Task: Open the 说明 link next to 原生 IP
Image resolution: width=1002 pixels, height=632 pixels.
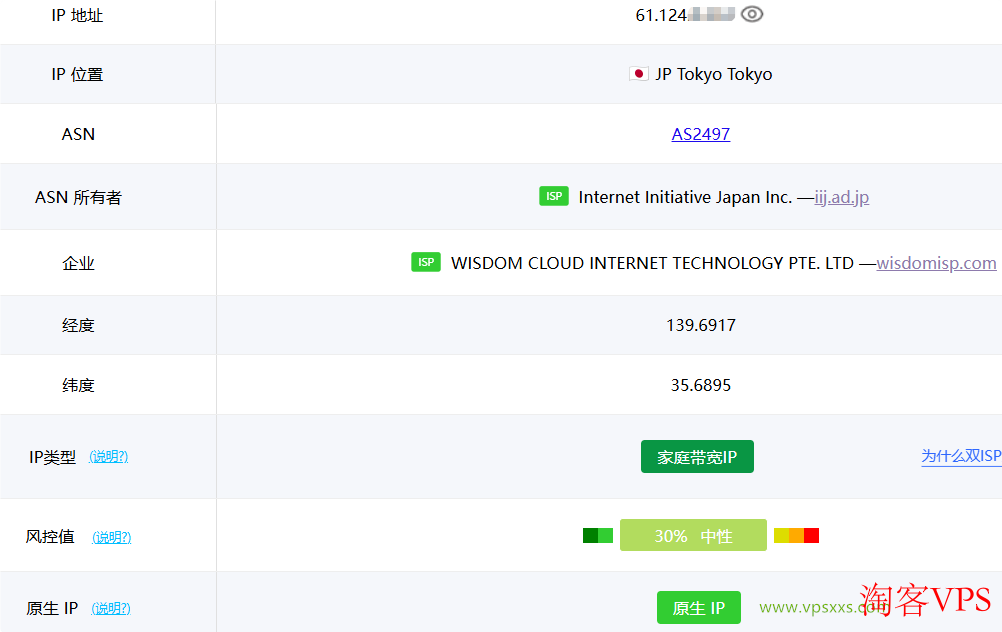Action: (x=111, y=608)
